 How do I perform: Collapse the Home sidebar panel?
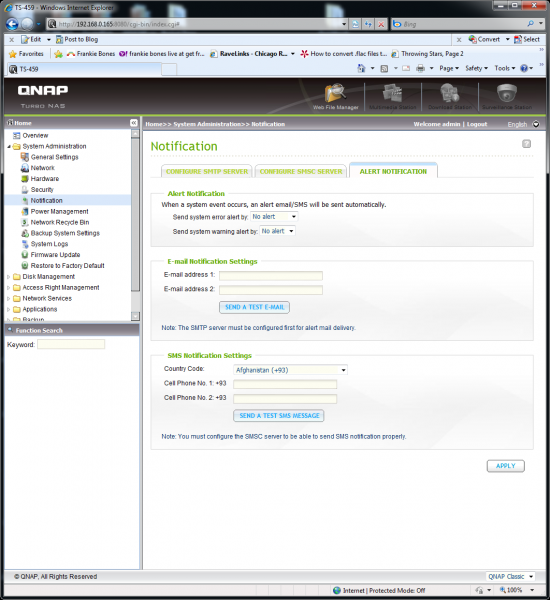[134, 123]
